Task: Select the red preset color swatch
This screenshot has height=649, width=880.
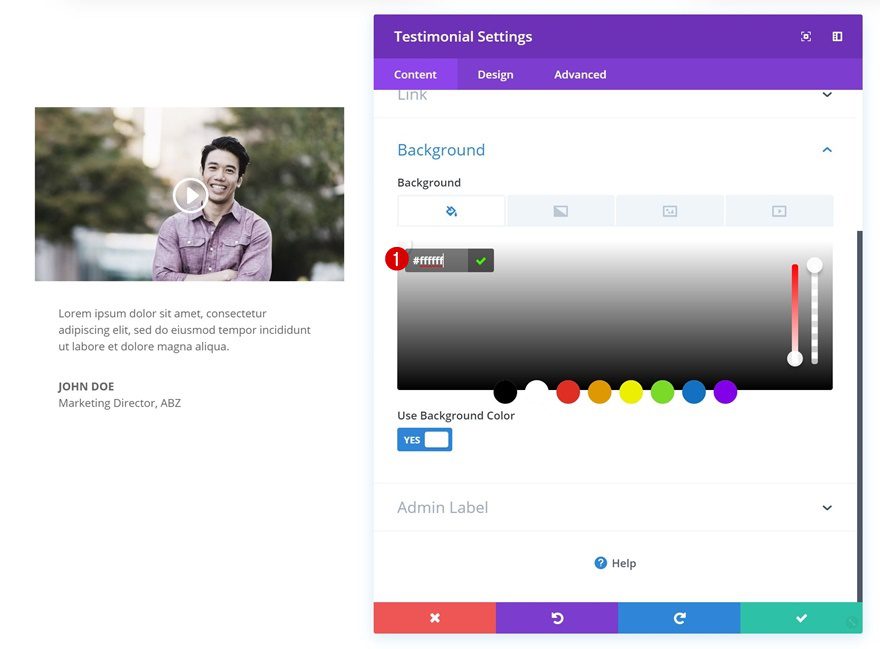Action: click(568, 392)
